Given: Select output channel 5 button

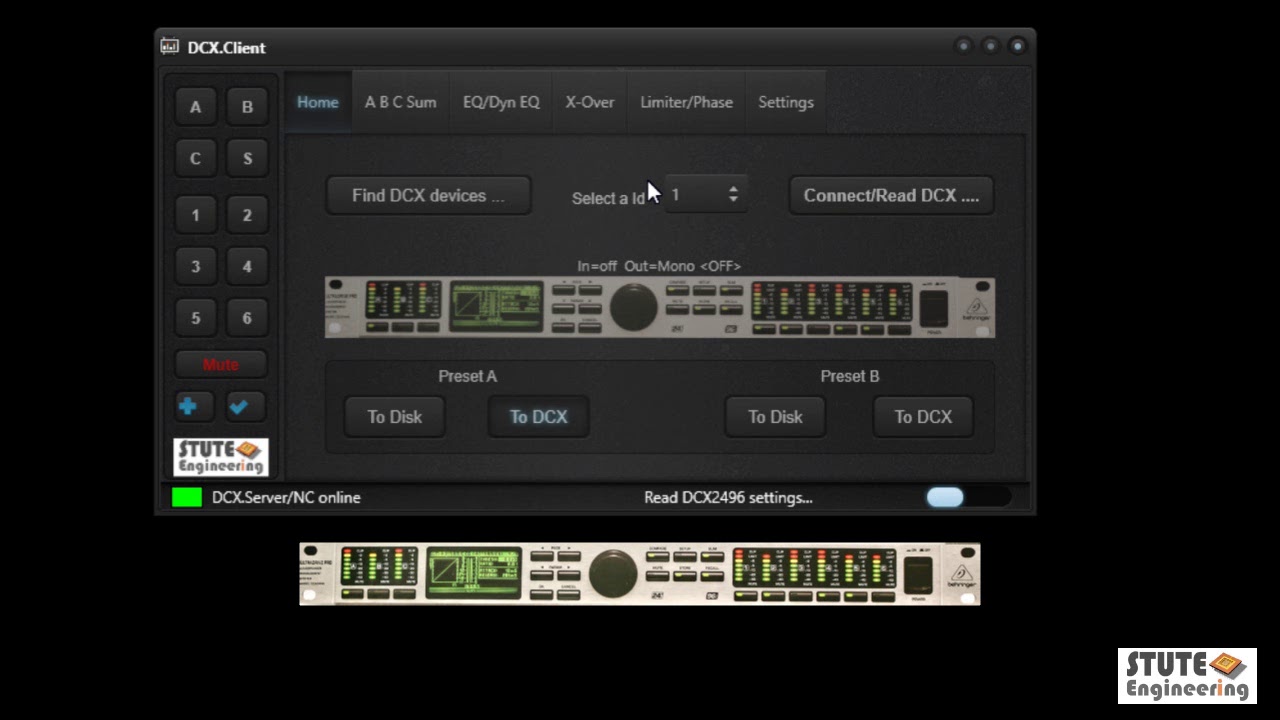Looking at the screenshot, I should point(195,318).
